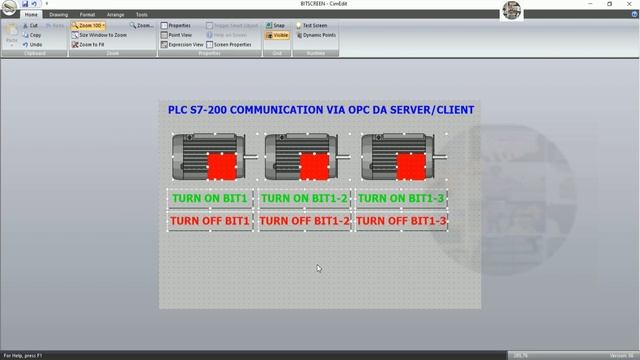
Task: Open Expression View
Action: tap(182, 44)
